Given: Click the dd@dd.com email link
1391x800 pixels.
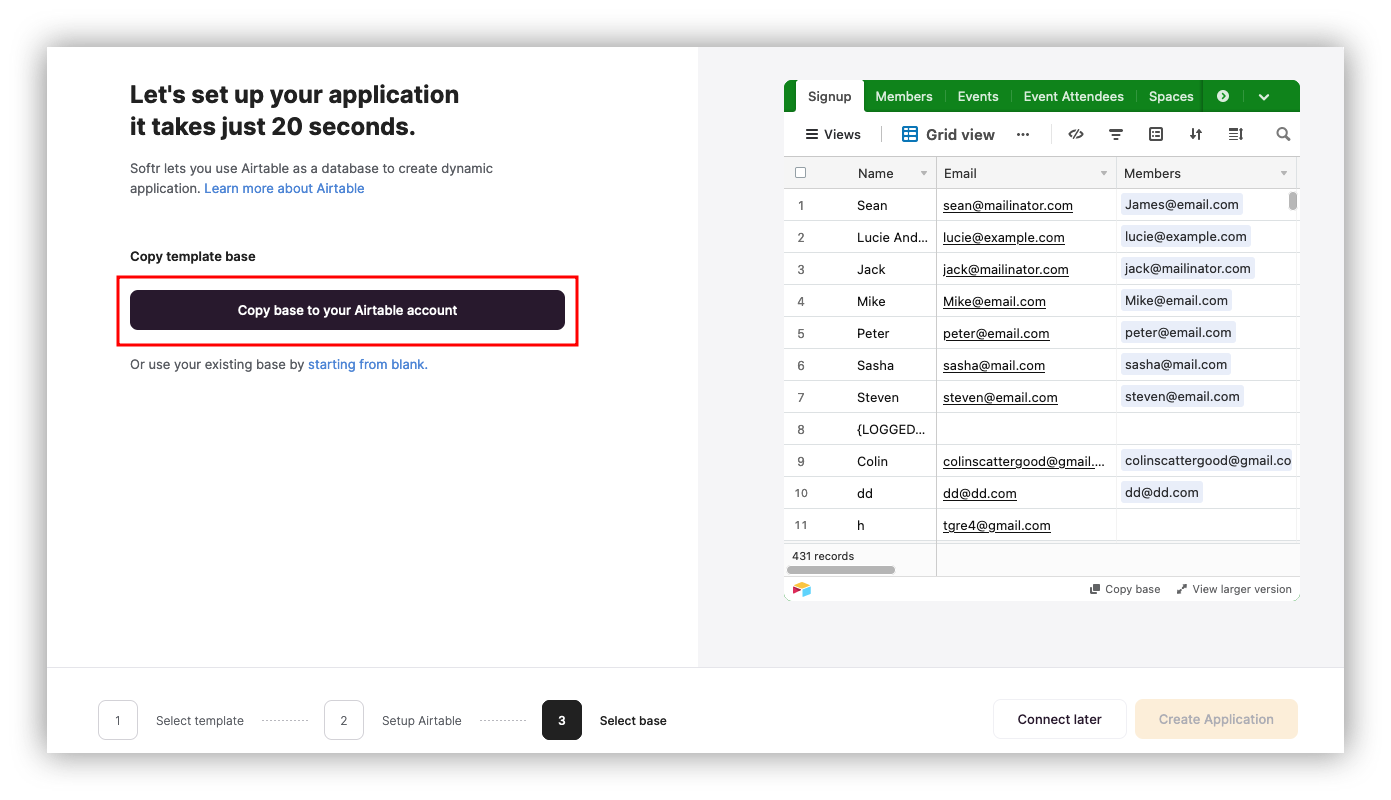Looking at the screenshot, I should coord(980,493).
